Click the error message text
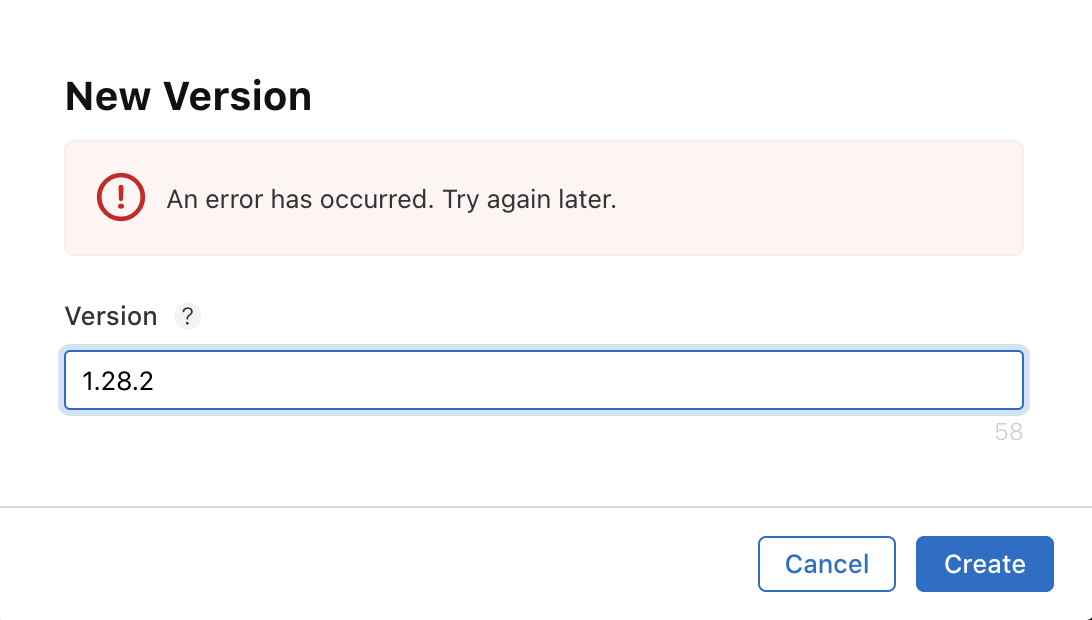This screenshot has height=620, width=1092. (391, 199)
